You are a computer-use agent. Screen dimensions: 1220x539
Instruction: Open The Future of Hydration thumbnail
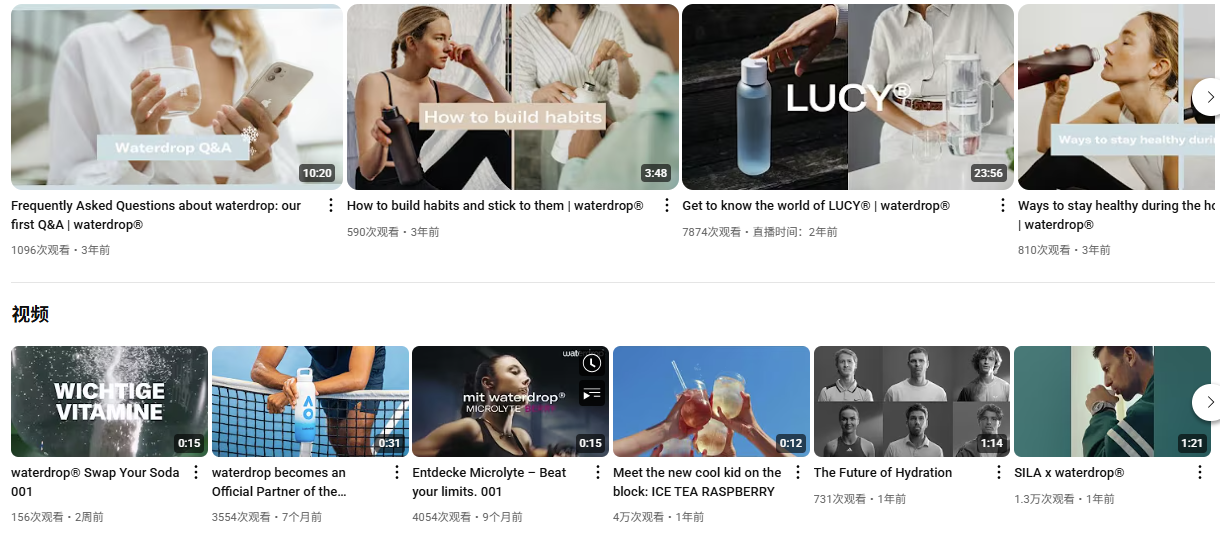[x=912, y=402]
